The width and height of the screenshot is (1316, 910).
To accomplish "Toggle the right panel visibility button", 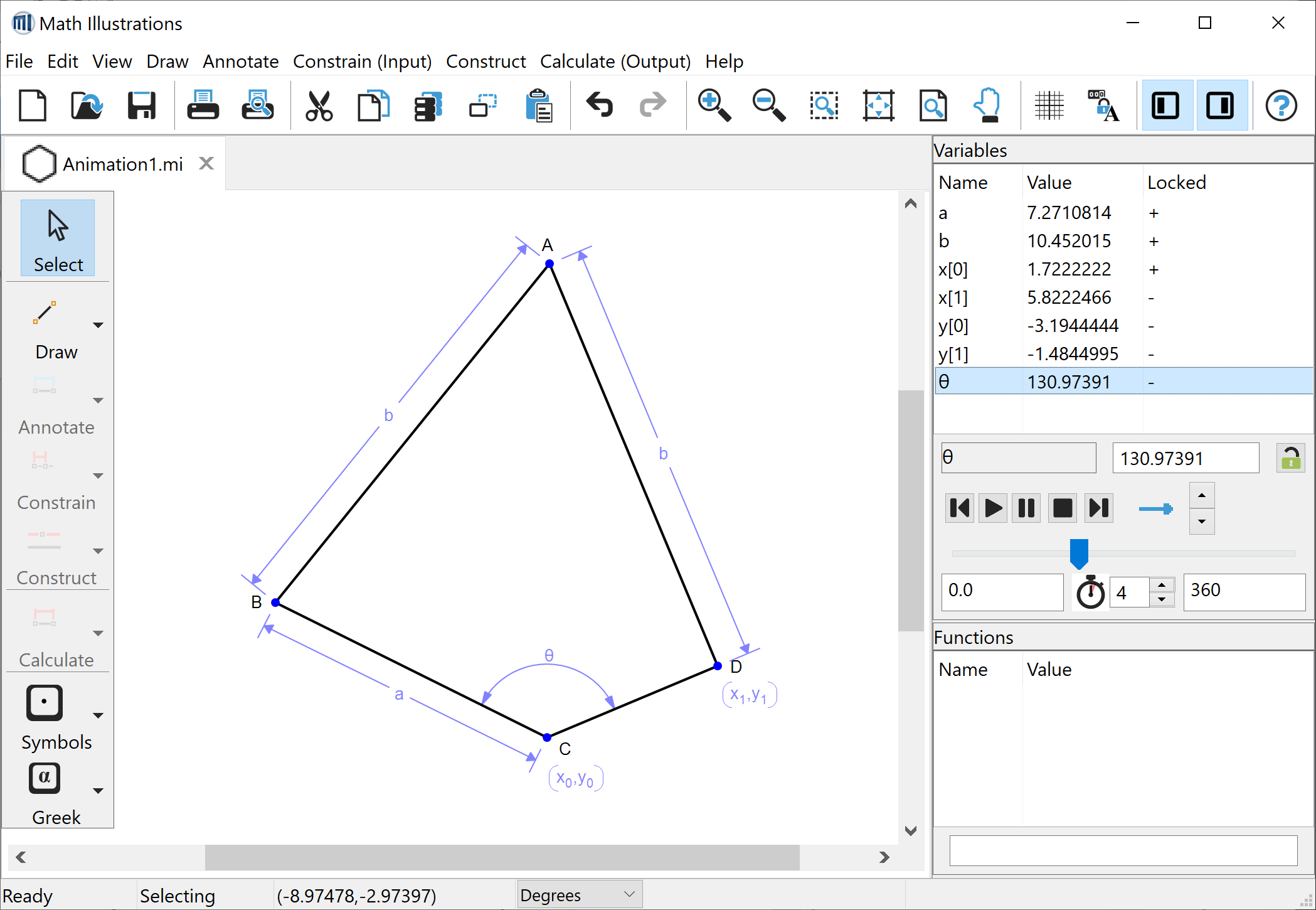I will (1221, 104).
